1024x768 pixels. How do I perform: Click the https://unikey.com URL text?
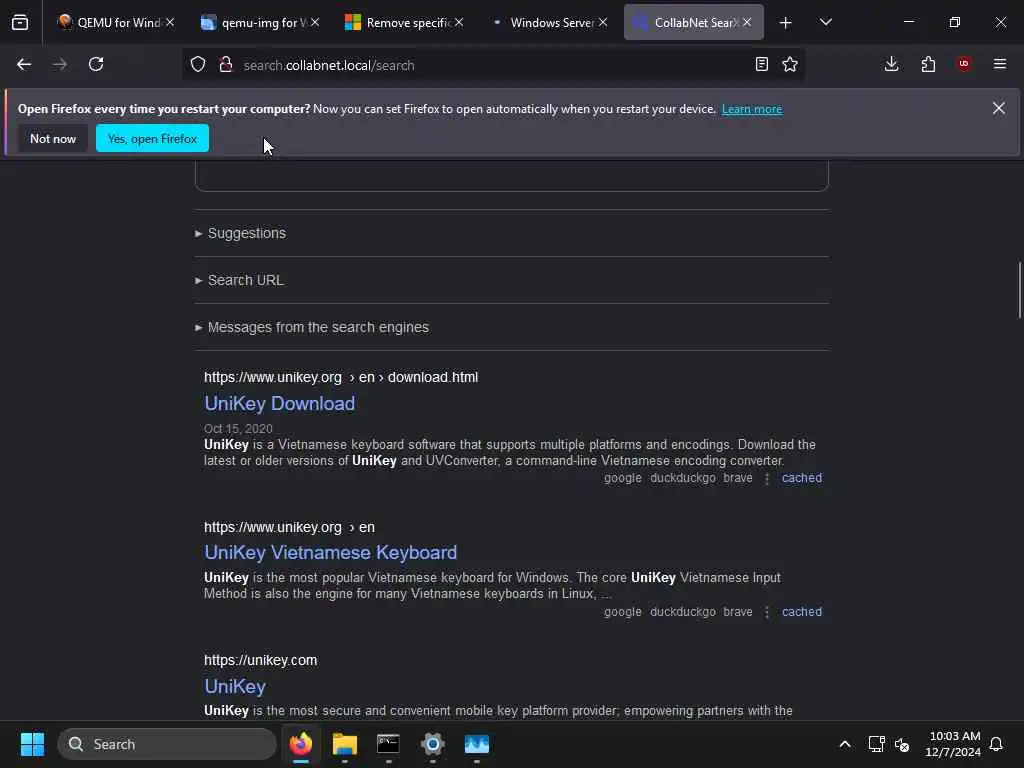coord(261,660)
